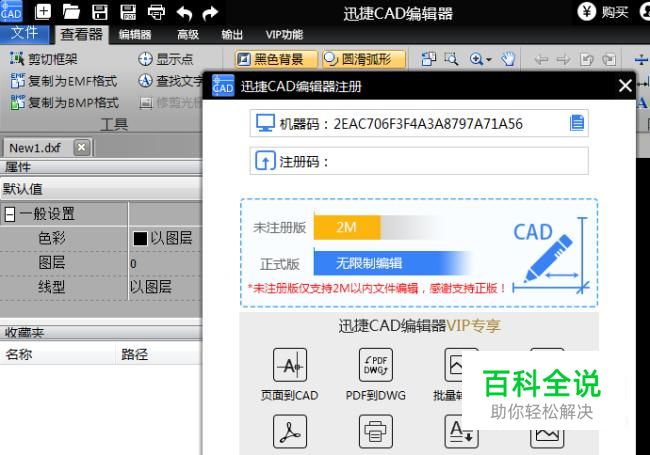Click the text A-arrow icon in VIP list
The width and height of the screenshot is (650, 455).
click(x=461, y=431)
